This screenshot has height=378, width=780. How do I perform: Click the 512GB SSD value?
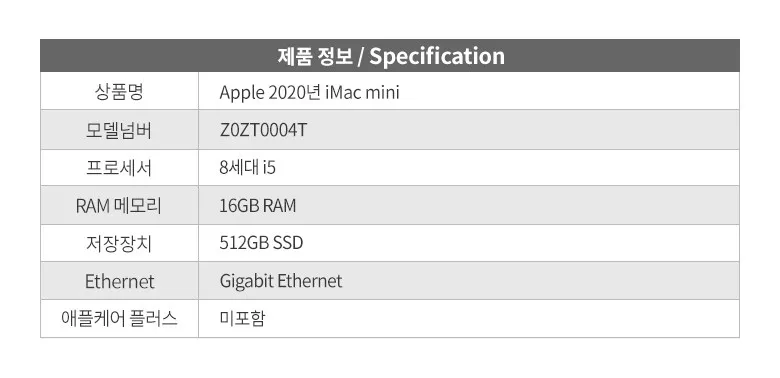[261, 243]
